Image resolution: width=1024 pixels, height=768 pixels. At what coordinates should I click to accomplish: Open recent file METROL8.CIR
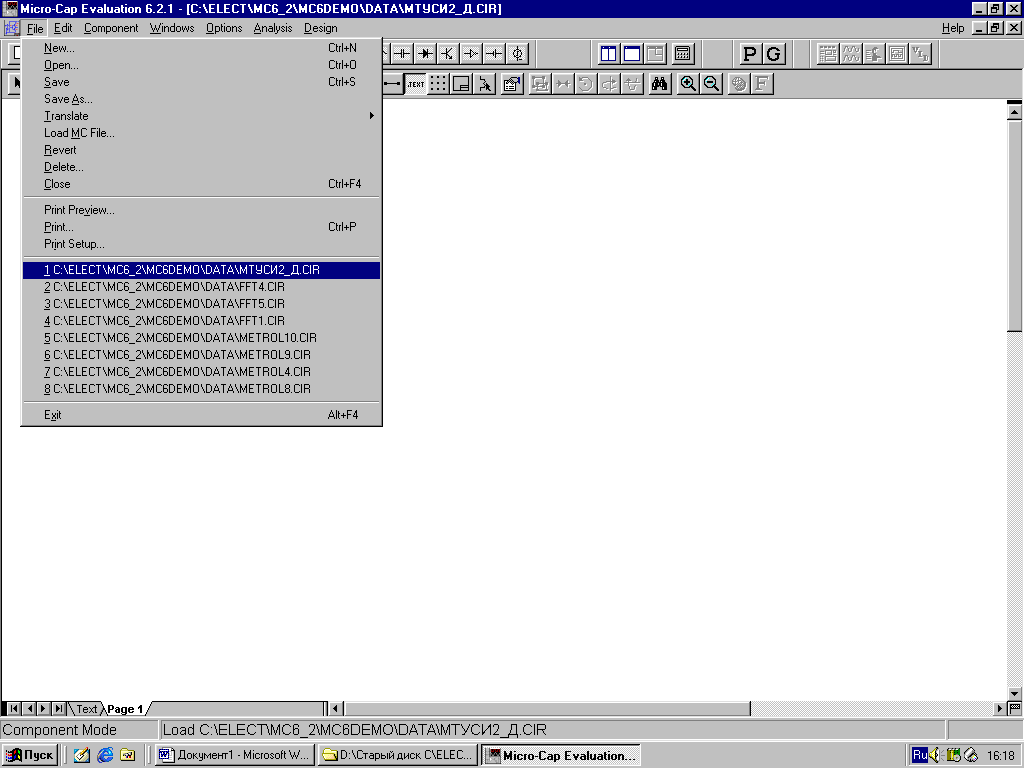[201, 389]
